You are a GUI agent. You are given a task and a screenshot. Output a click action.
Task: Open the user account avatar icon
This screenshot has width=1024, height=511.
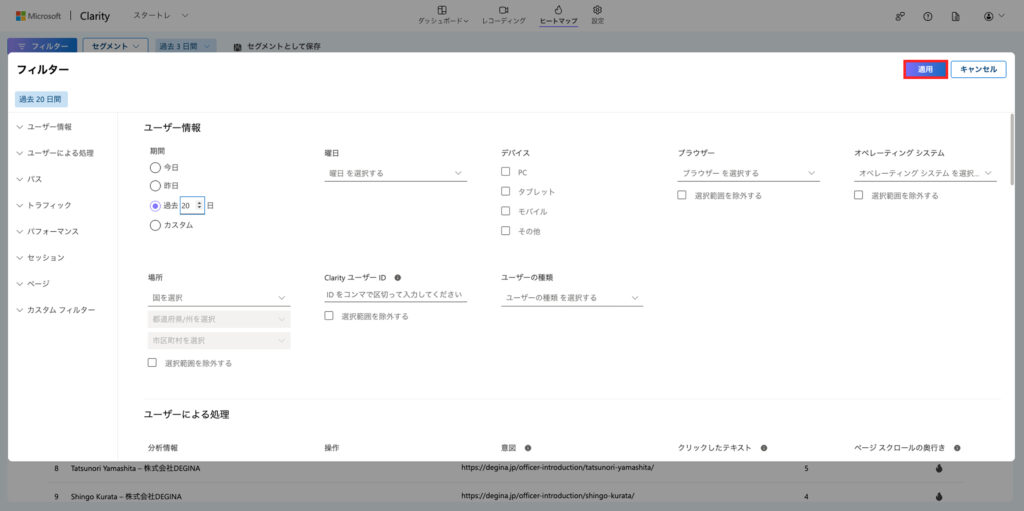(x=990, y=17)
